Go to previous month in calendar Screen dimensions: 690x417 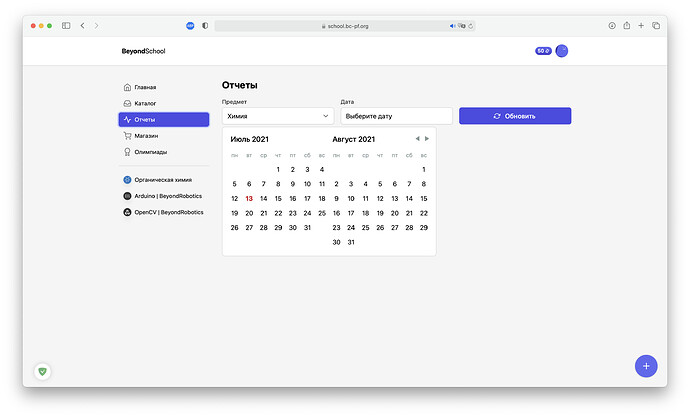[417, 139]
